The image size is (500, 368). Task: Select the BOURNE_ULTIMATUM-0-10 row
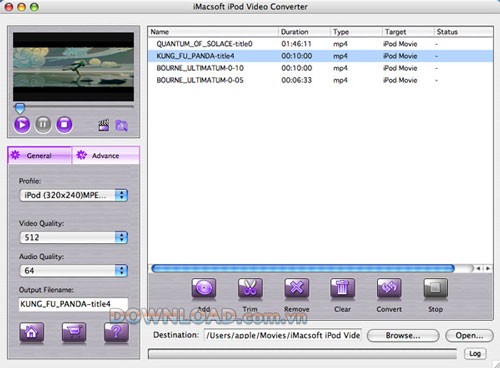point(320,68)
